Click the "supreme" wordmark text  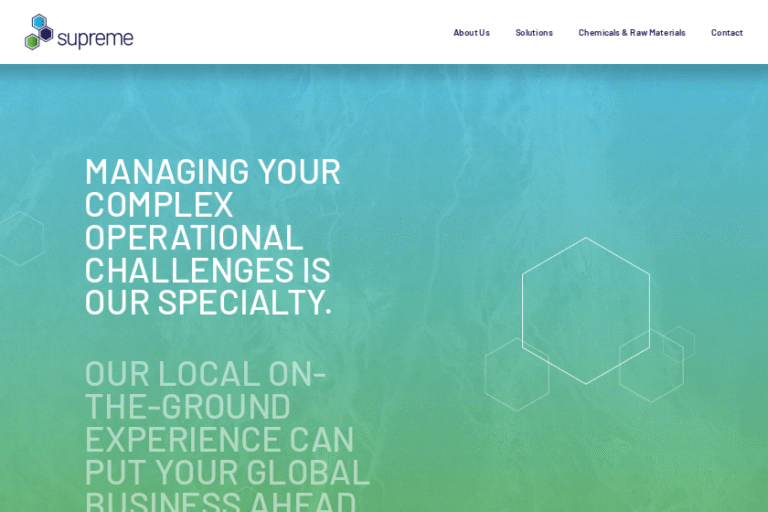pos(95,38)
